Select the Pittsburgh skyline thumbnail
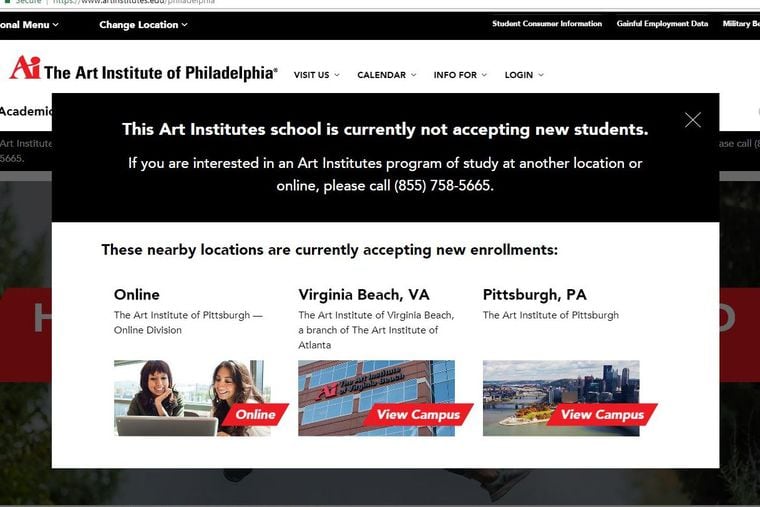The image size is (760, 507). [x=561, y=398]
